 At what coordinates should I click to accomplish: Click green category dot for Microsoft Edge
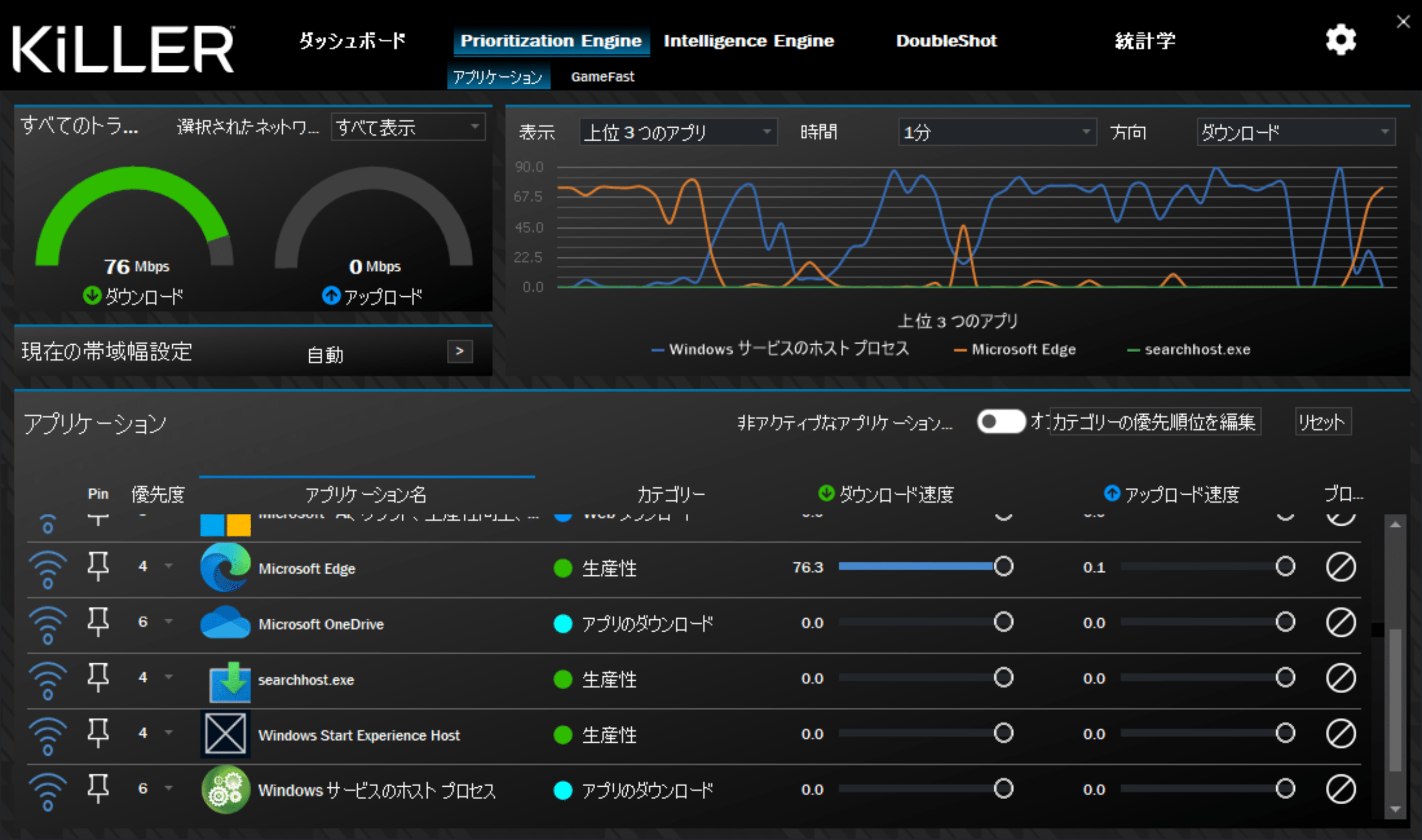[563, 568]
